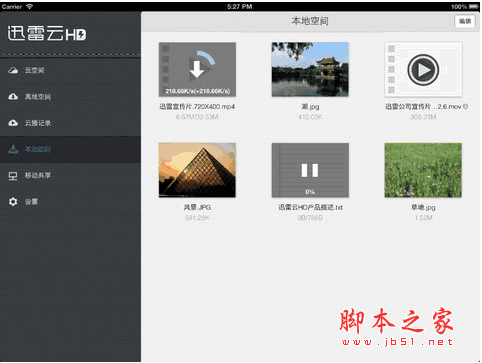The width and height of the screenshot is (482, 363).
Task: Click the filename 迅雷公司宣传片...2.6.mov
Action: point(423,107)
